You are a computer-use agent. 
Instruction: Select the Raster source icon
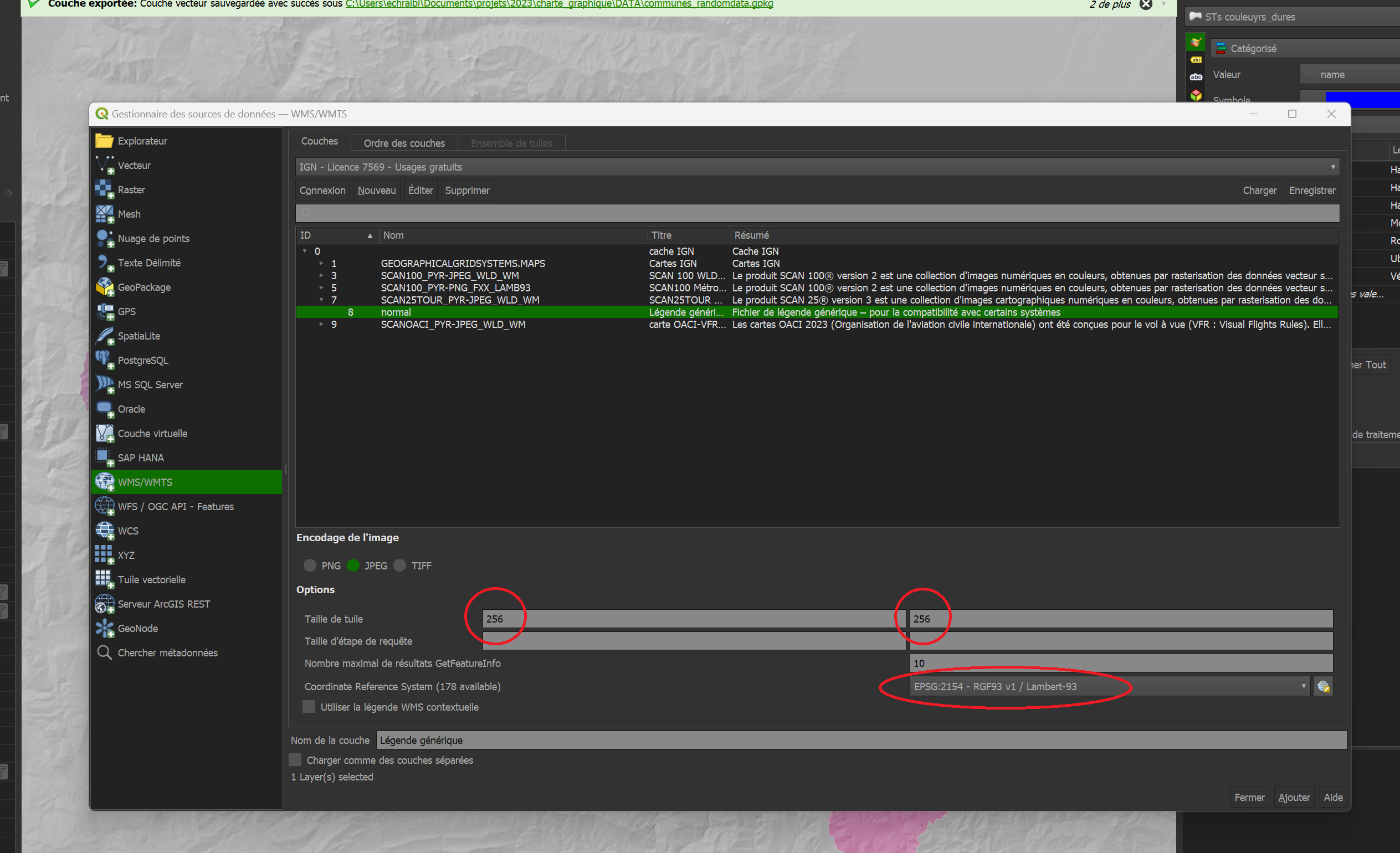pyautogui.click(x=105, y=189)
